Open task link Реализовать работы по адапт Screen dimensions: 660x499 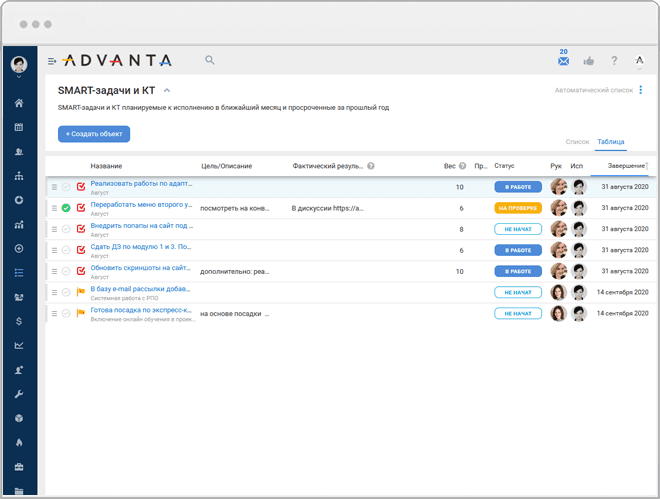(141, 183)
